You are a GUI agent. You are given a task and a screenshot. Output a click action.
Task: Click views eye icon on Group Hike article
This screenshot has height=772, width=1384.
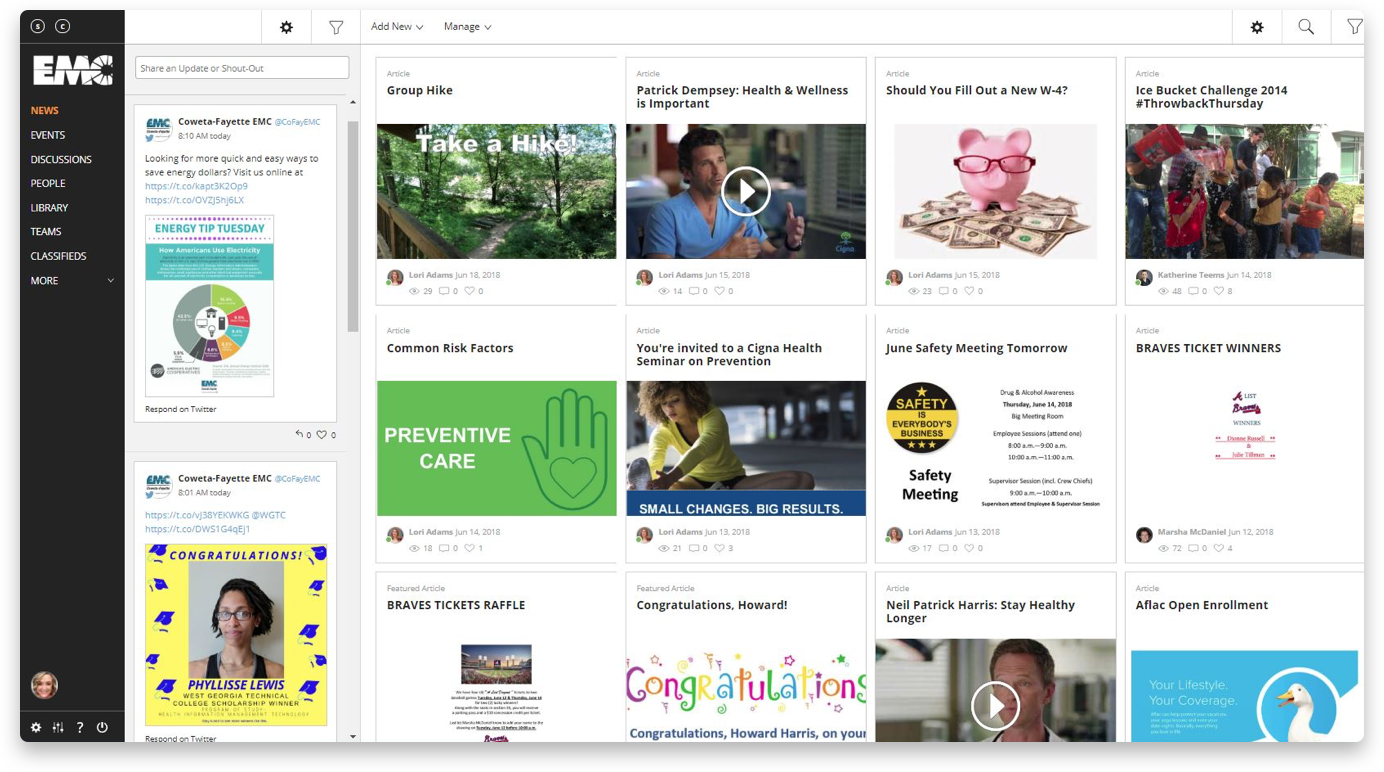[414, 291]
